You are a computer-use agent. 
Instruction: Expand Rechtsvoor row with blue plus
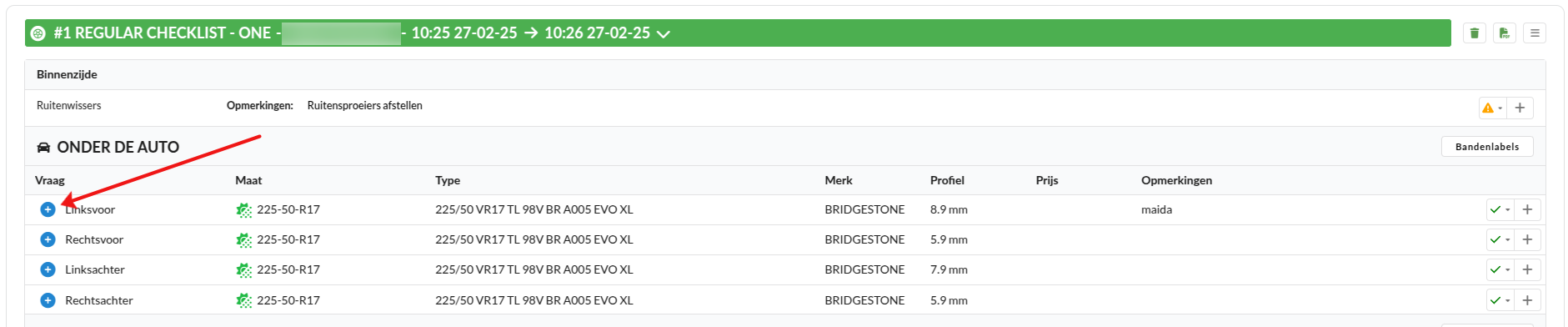(48, 239)
